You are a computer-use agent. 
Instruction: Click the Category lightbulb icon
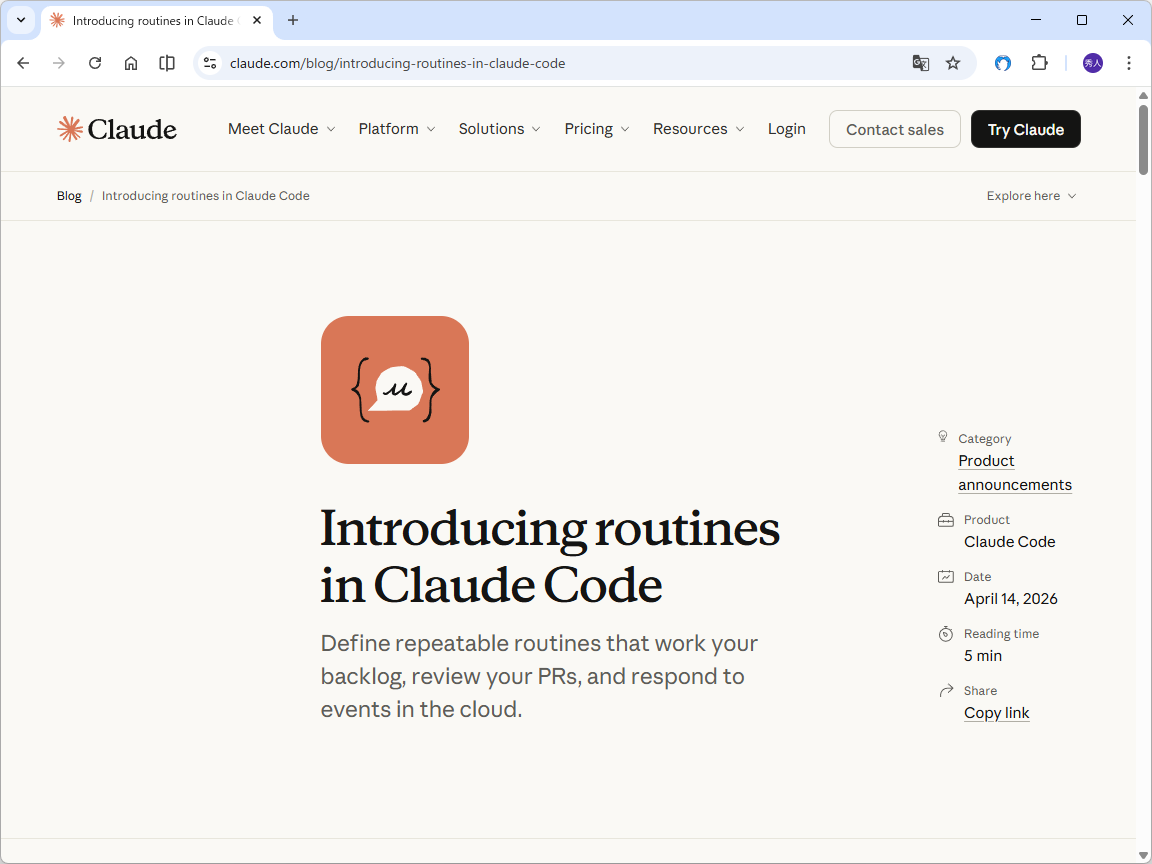[x=943, y=437]
